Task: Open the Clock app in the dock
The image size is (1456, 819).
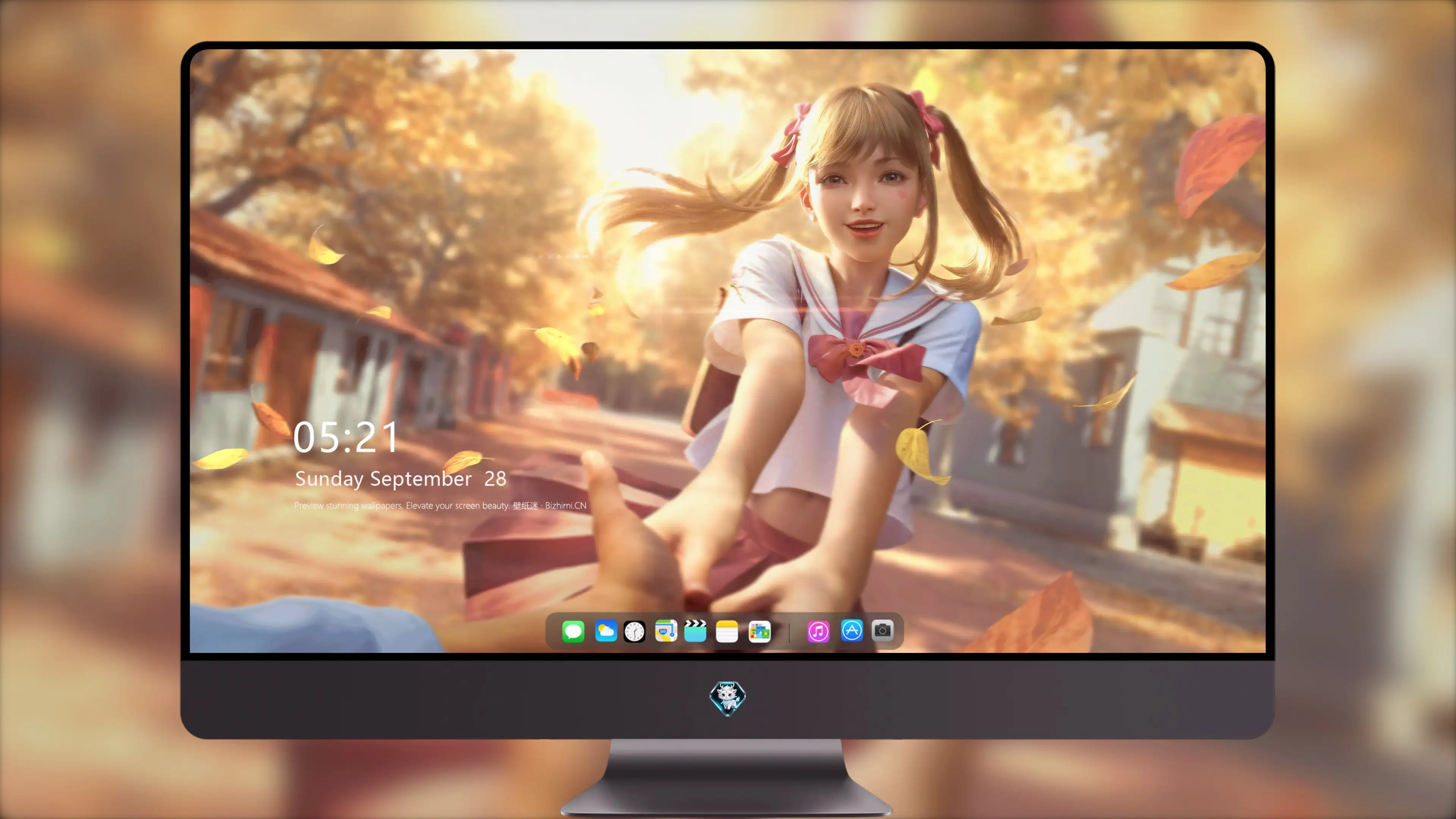Action: [634, 631]
